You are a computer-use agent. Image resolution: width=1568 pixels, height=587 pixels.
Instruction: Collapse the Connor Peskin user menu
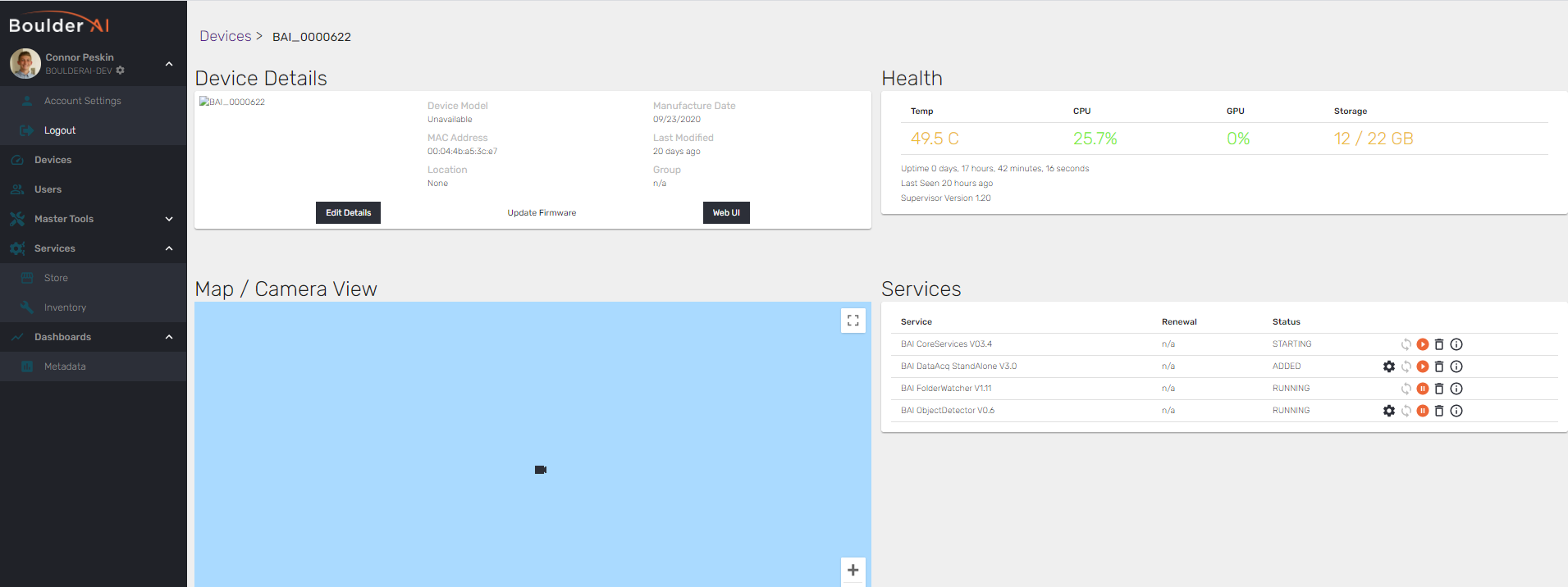pos(169,64)
